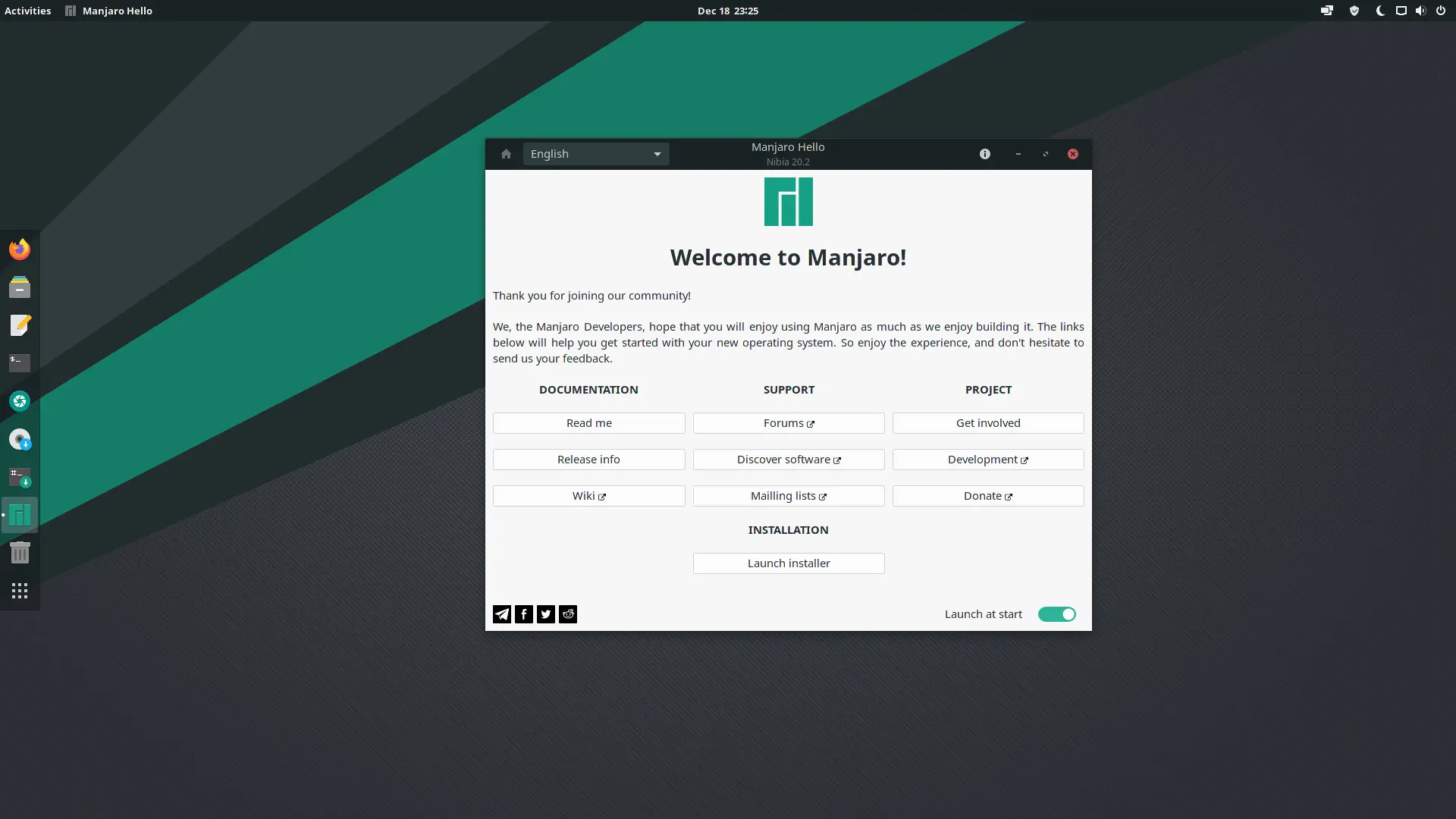Click the volume icon in system tray
The height and width of the screenshot is (819, 1456).
pos(1421,10)
